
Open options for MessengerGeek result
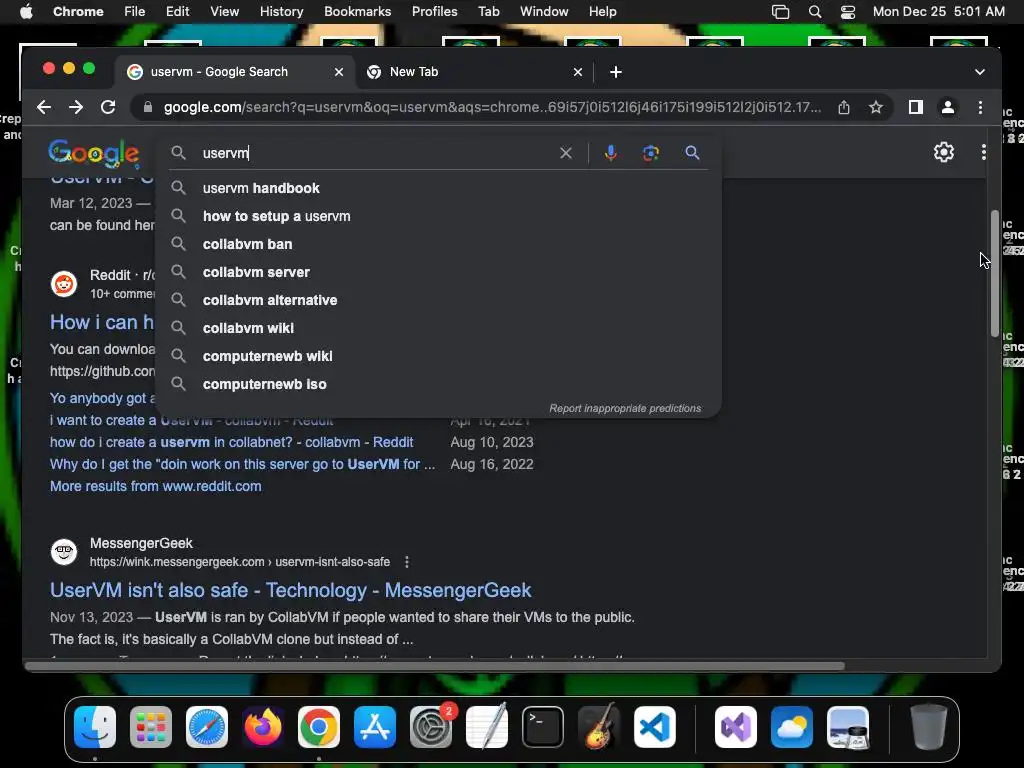(407, 562)
